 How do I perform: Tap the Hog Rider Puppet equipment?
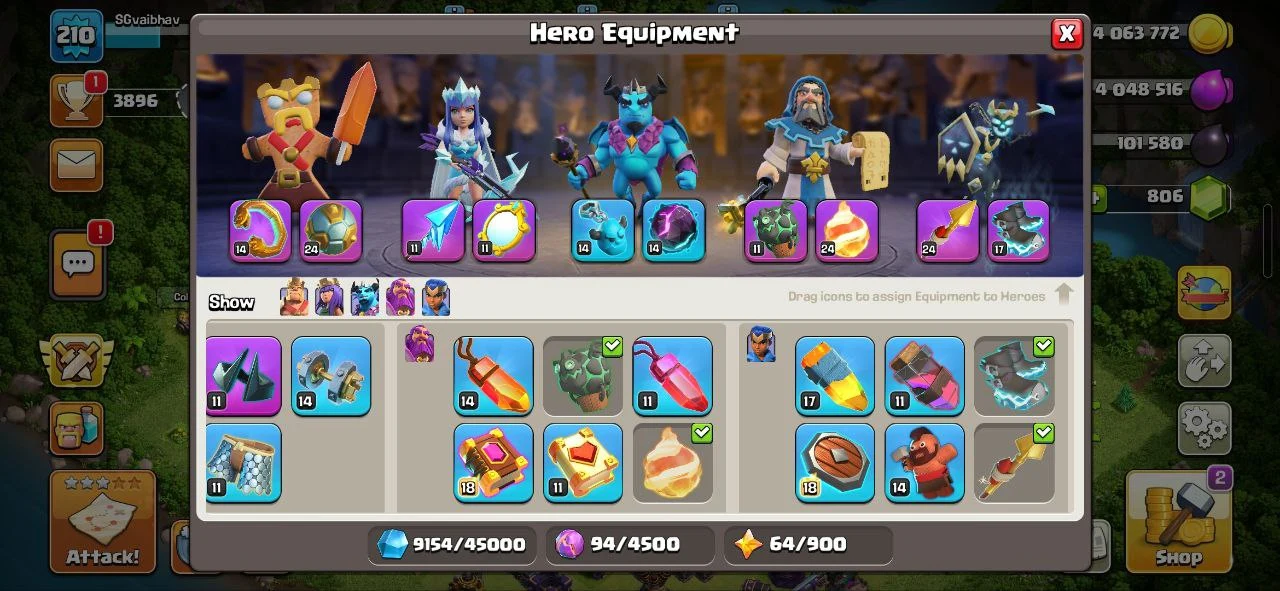[x=924, y=463]
